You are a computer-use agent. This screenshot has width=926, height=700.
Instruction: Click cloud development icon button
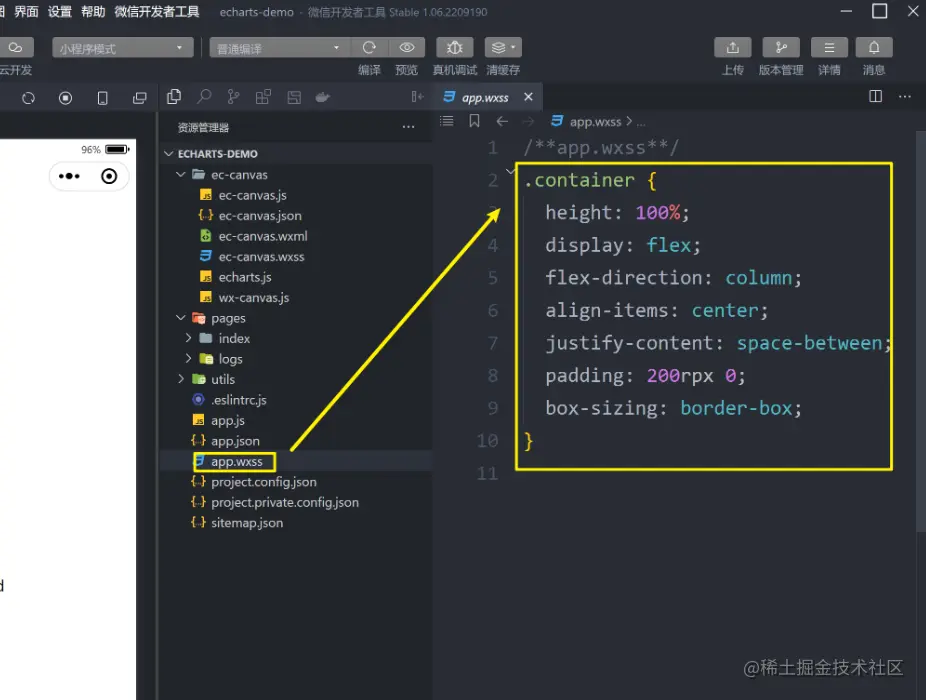click(x=16, y=47)
